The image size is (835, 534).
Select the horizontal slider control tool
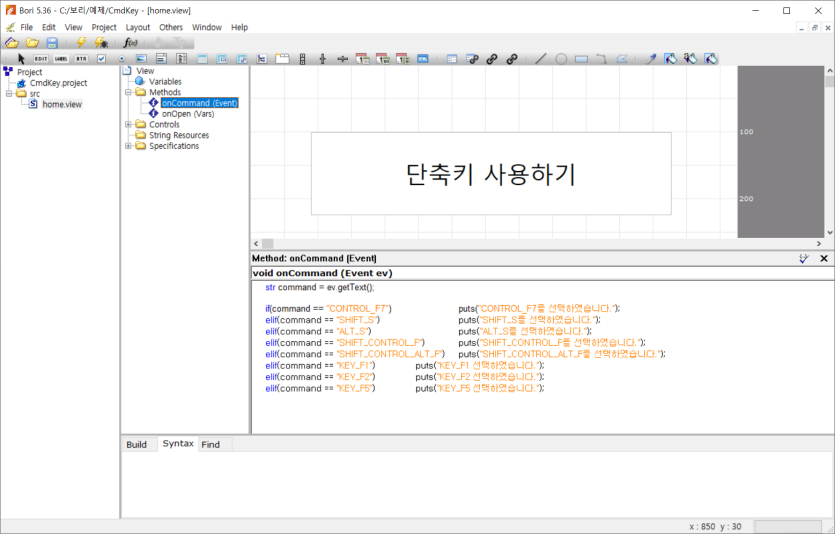point(342,59)
